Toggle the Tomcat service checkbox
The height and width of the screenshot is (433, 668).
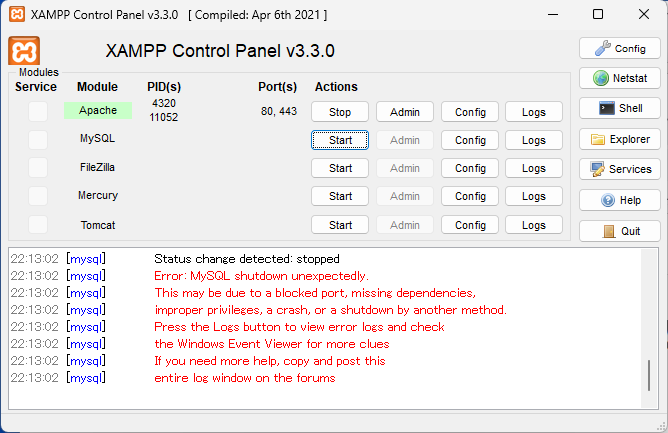click(38, 225)
